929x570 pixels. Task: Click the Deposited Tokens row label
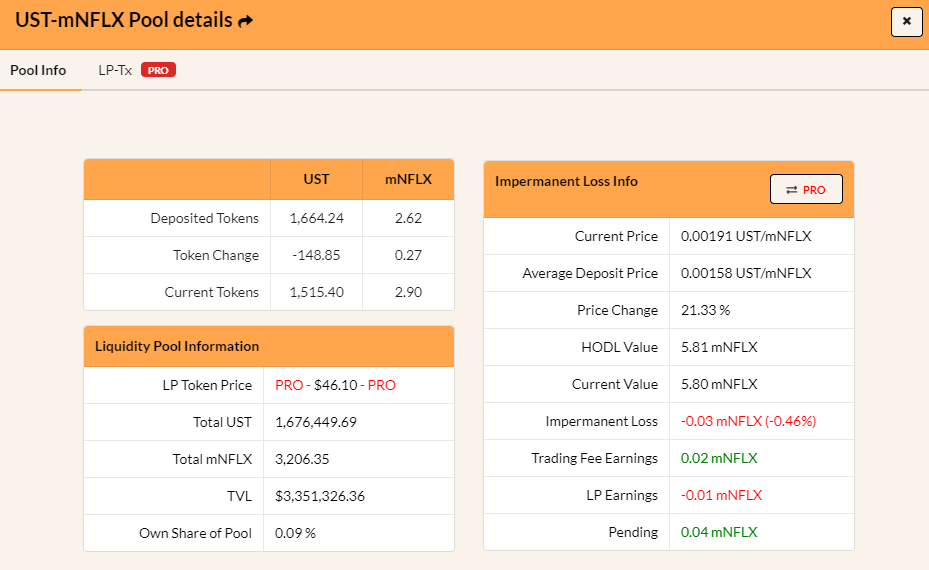(204, 218)
